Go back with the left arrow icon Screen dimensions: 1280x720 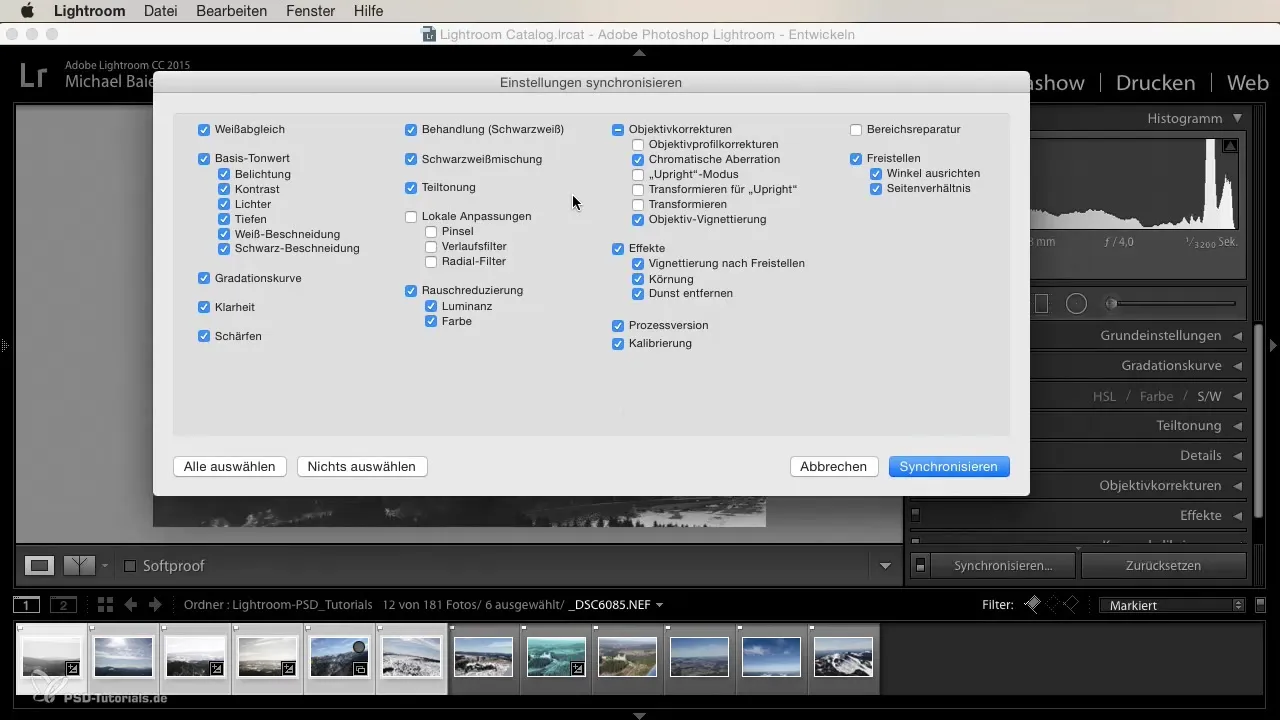click(x=130, y=604)
